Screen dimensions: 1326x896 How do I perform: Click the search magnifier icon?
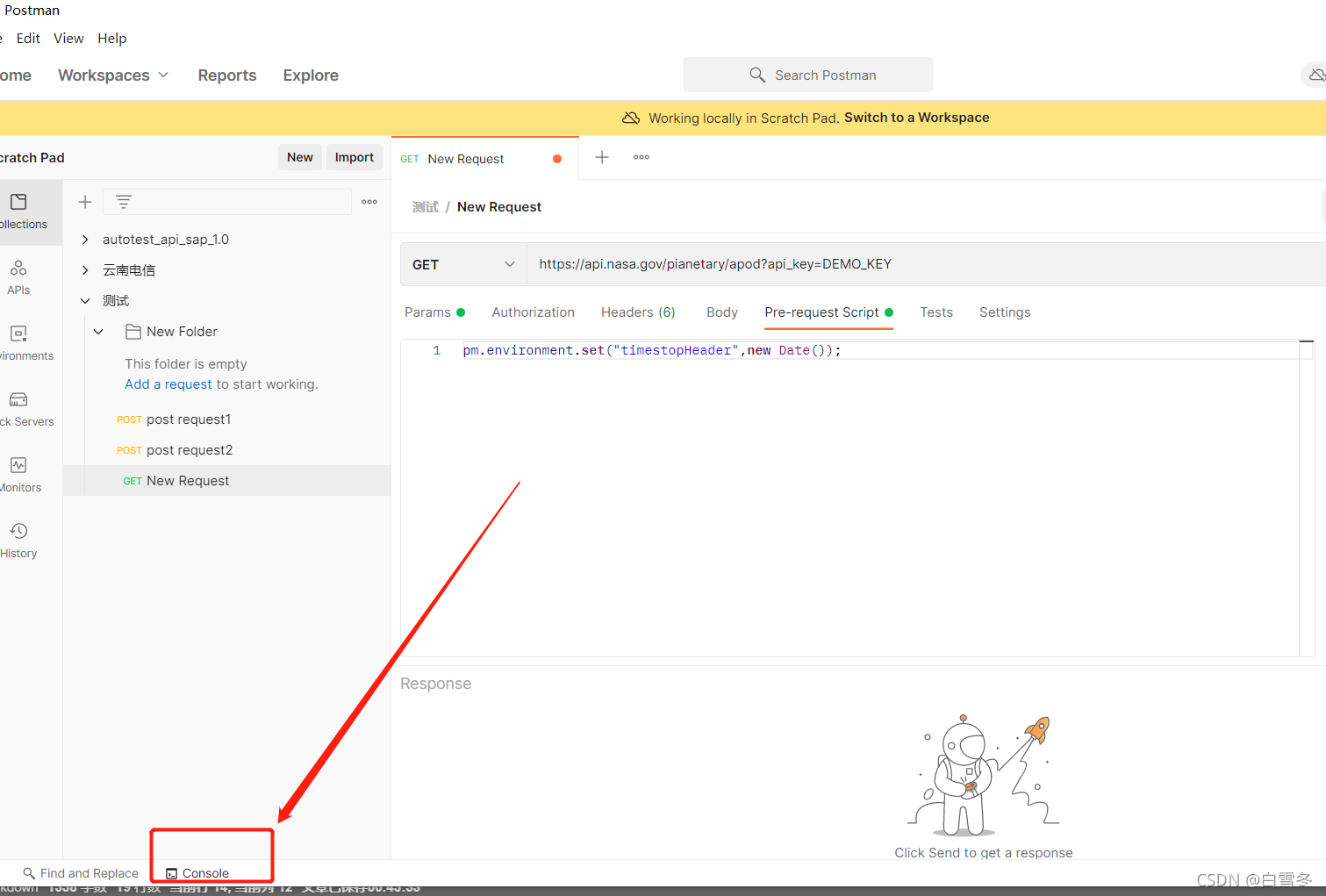click(757, 75)
